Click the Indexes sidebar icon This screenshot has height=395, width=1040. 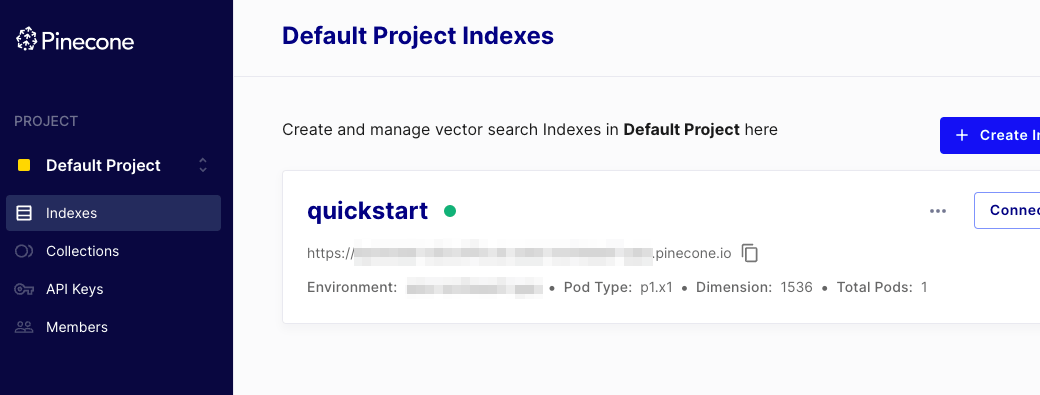[x=24, y=213]
